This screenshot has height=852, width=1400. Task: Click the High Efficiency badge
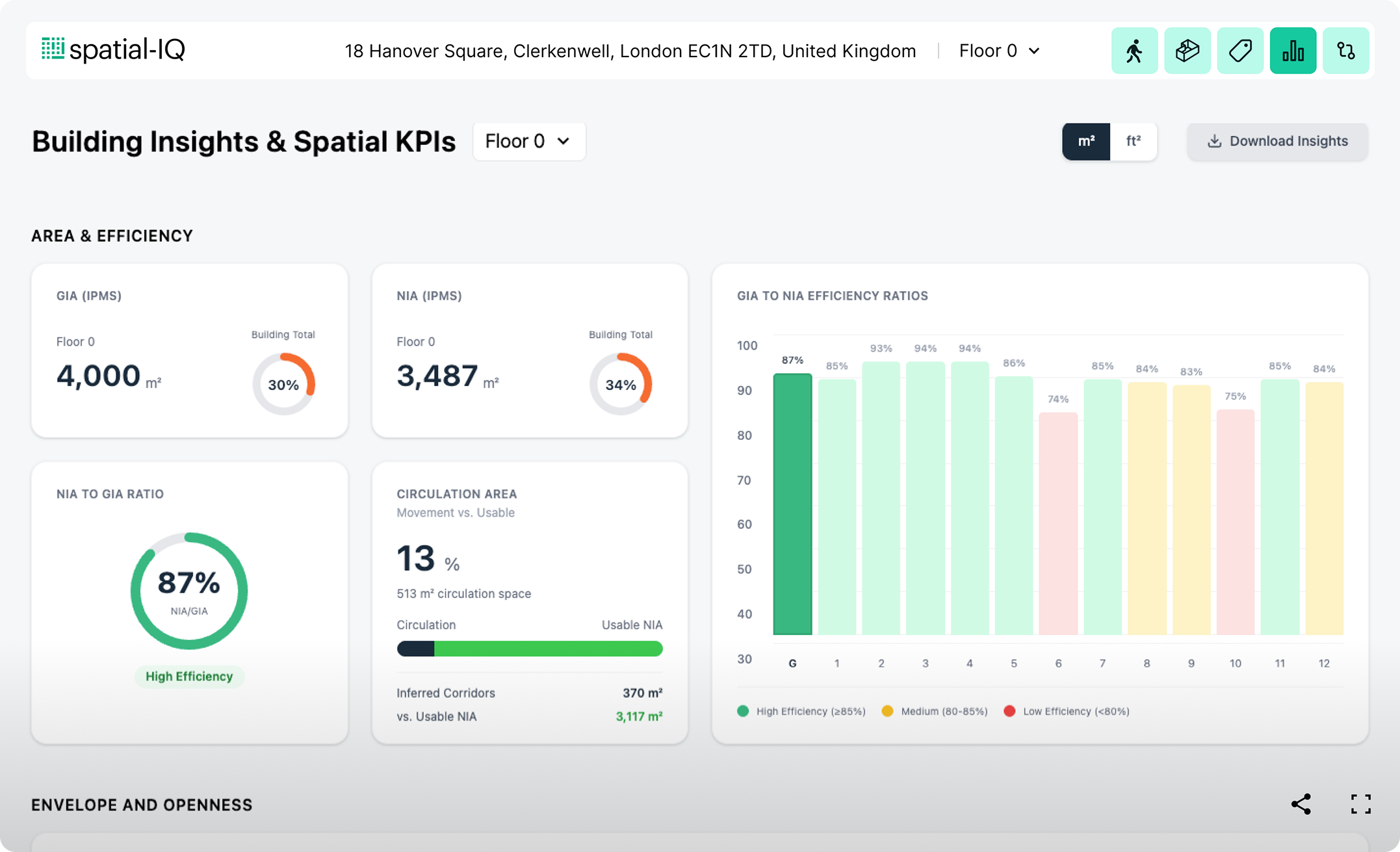click(x=189, y=676)
